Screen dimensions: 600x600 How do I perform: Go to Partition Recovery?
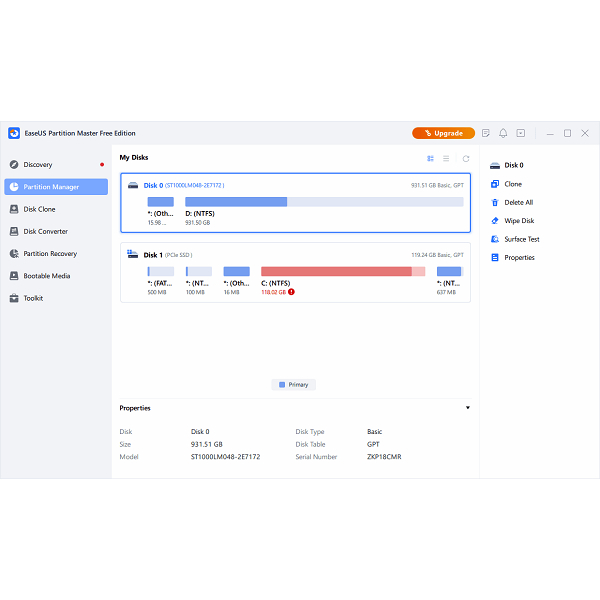click(x=56, y=253)
